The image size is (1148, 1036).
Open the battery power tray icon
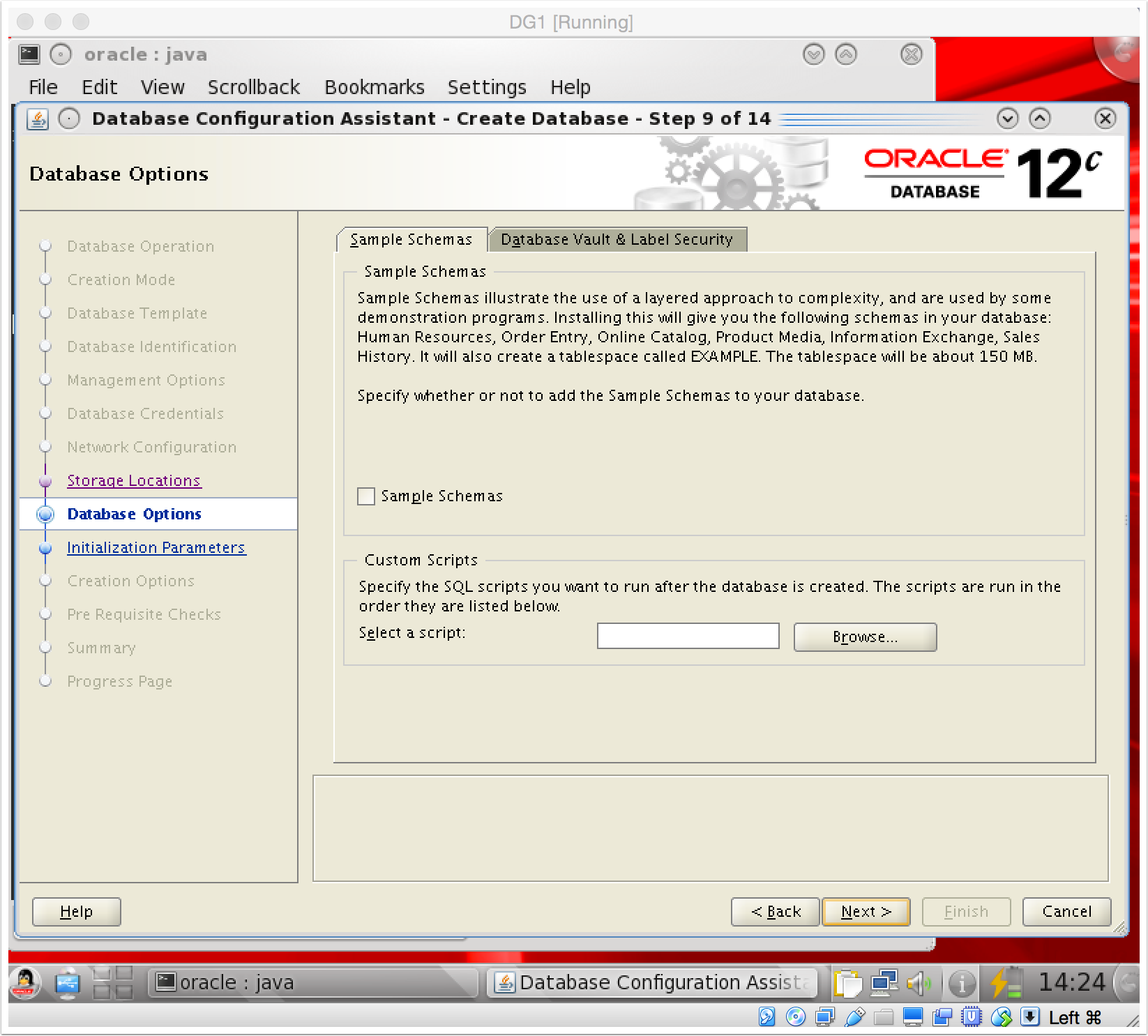pyautogui.click(x=1006, y=983)
